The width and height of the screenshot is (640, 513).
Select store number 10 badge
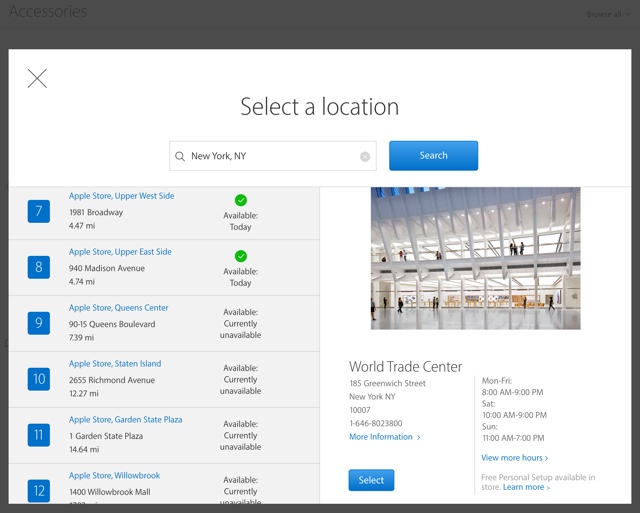tap(39, 379)
